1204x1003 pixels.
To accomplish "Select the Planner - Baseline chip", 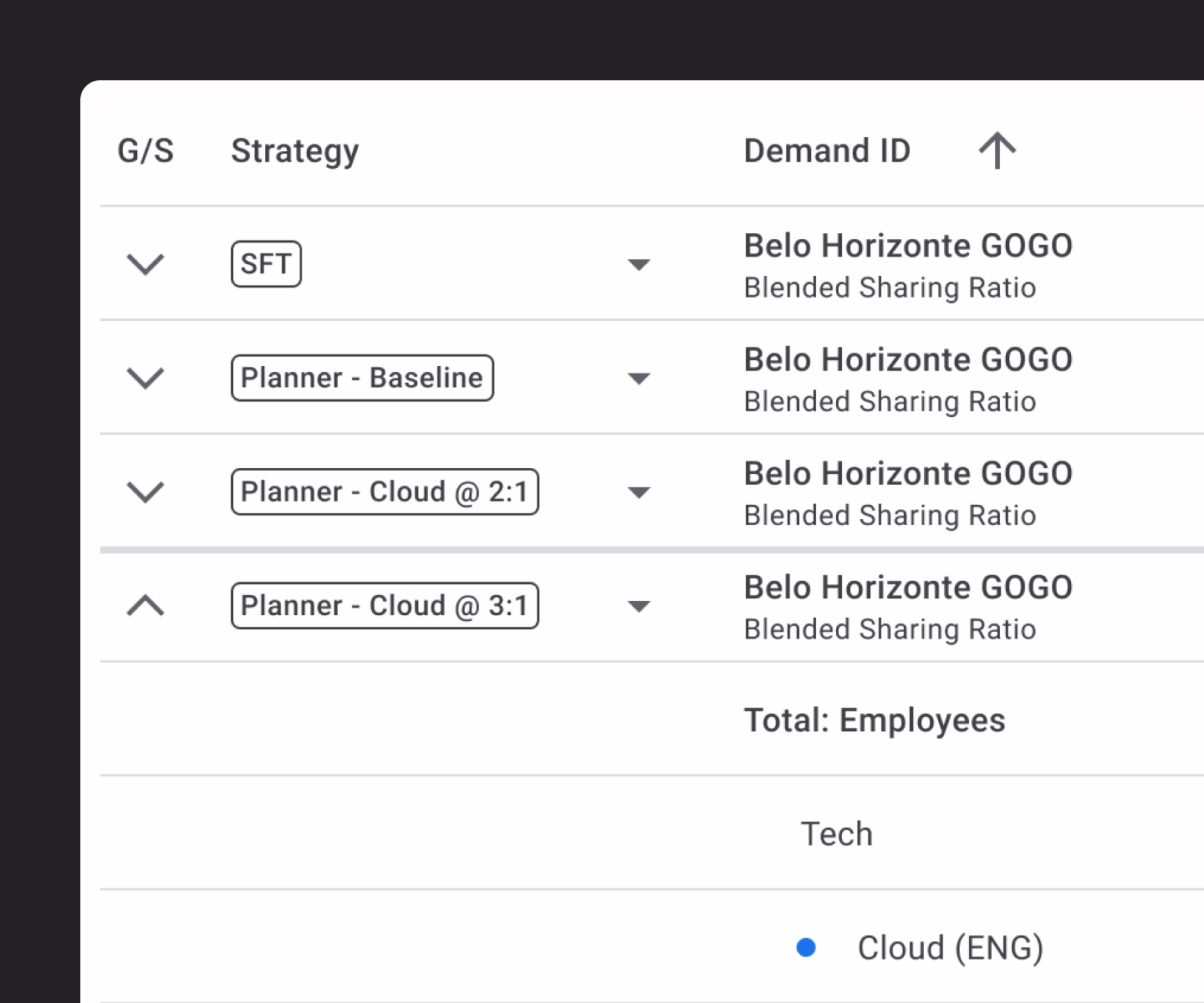I will click(362, 378).
